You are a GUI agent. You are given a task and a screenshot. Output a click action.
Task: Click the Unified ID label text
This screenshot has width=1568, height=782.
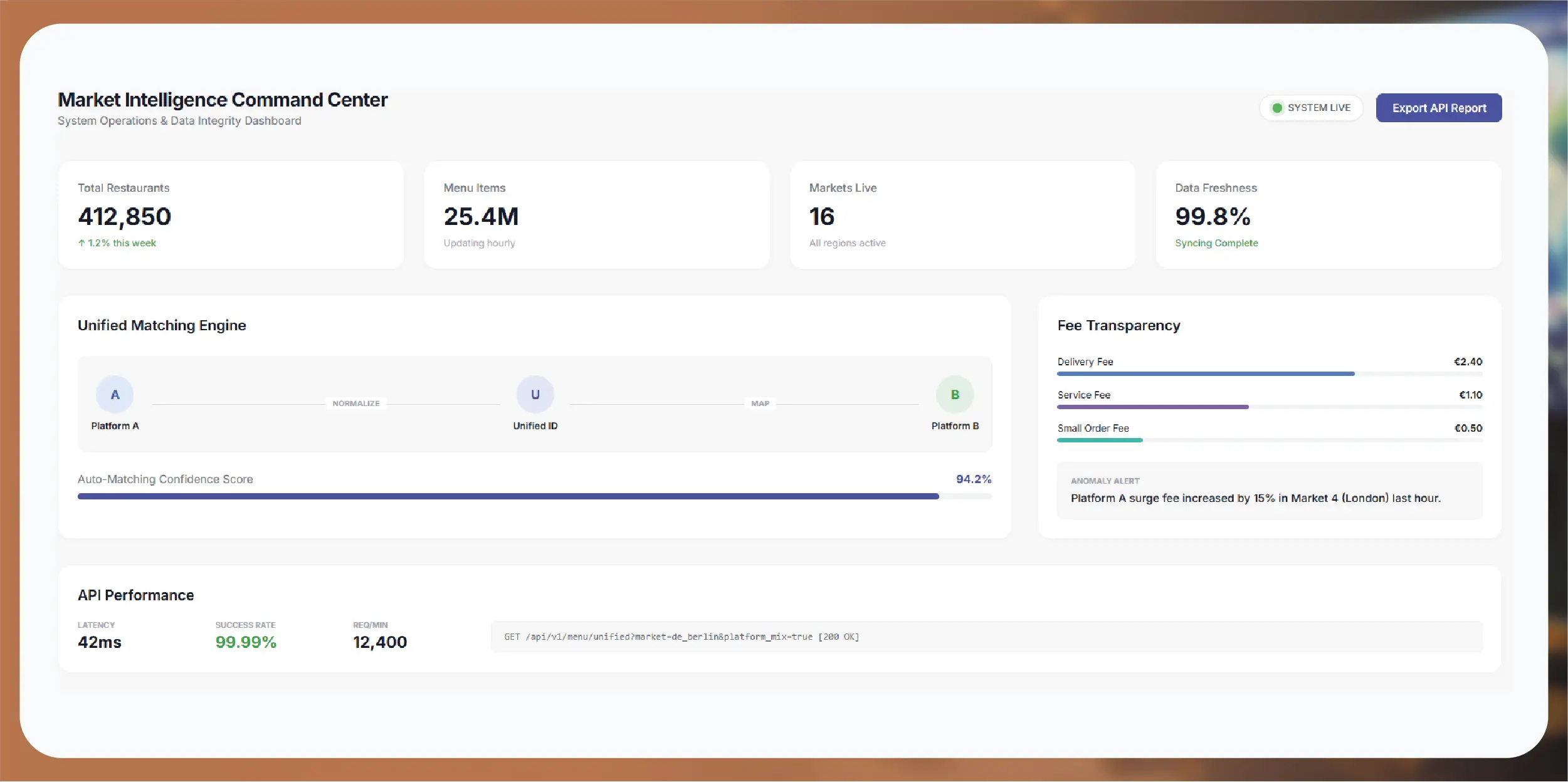pos(535,426)
